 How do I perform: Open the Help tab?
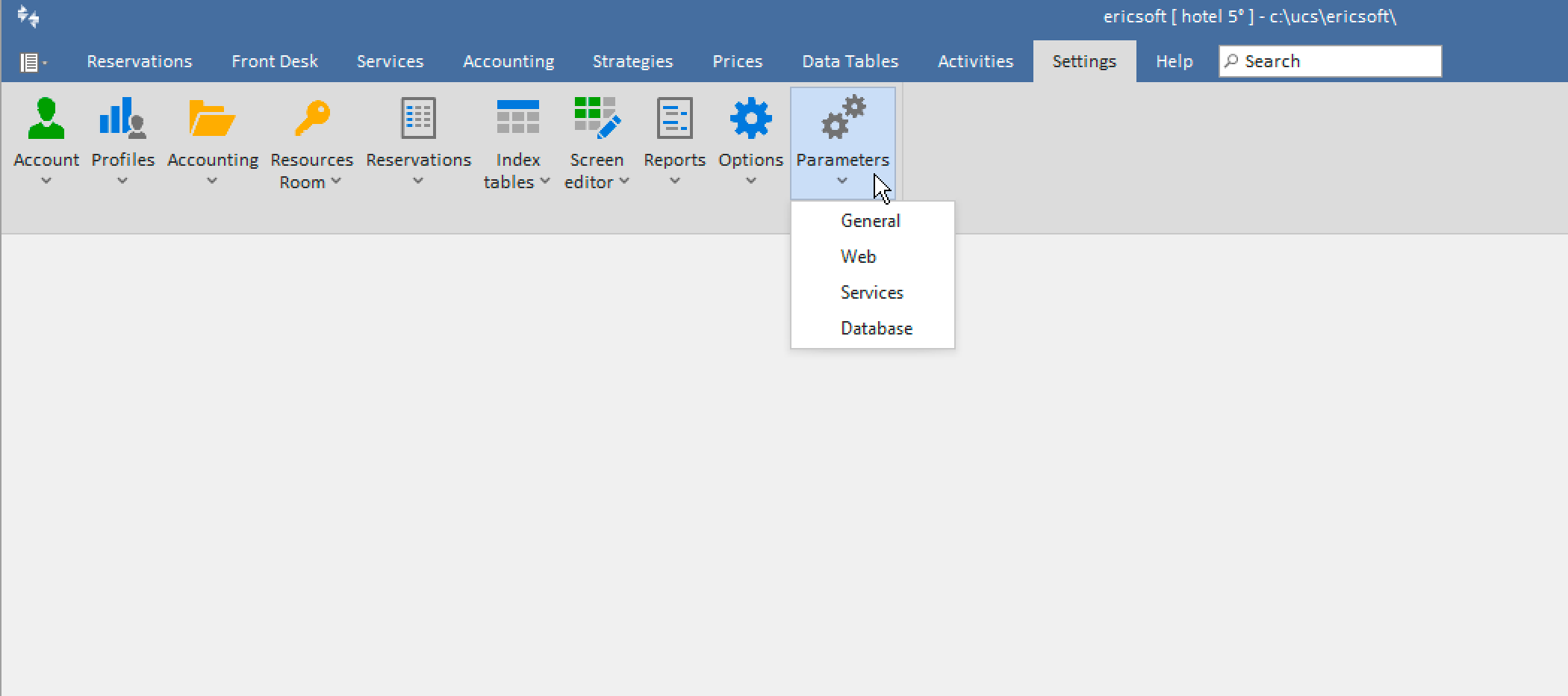[1174, 61]
